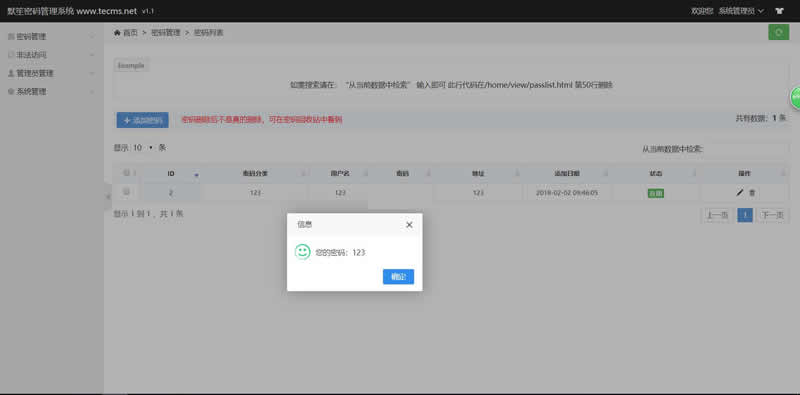Screen dimensions: 800x395
Task: Click the 添加密码 button
Action: pyautogui.click(x=142, y=120)
